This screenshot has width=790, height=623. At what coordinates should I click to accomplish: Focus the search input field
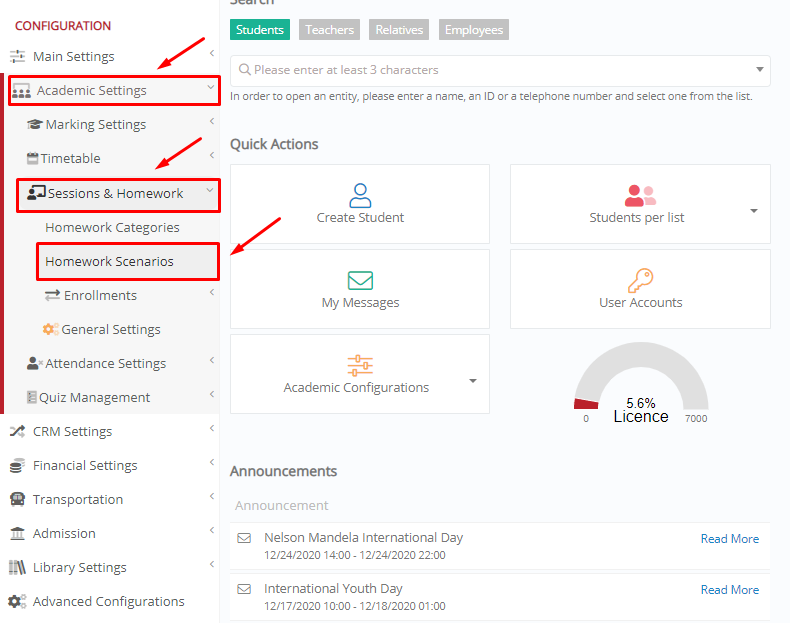(x=500, y=71)
